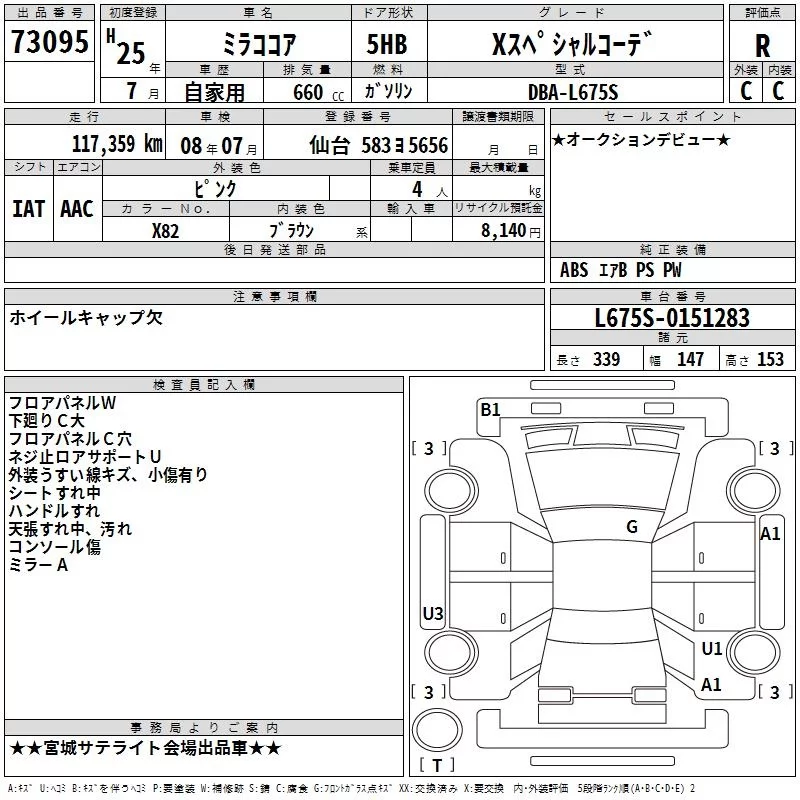Viewport: 800px width, 800px height.
Task: Click the registration month 7 月
Action: coord(142,91)
